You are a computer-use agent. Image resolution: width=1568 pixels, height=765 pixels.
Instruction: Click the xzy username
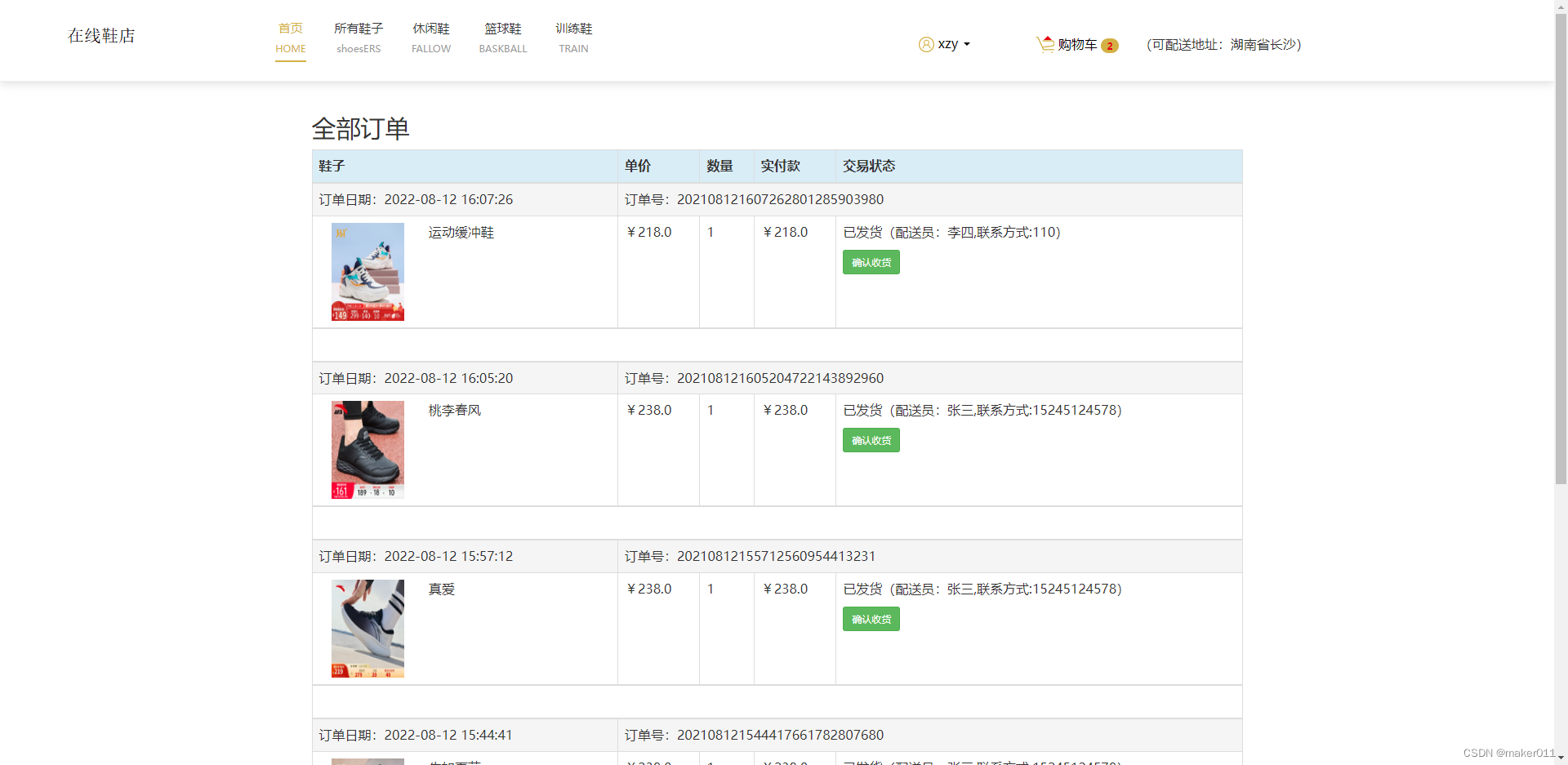click(x=947, y=44)
